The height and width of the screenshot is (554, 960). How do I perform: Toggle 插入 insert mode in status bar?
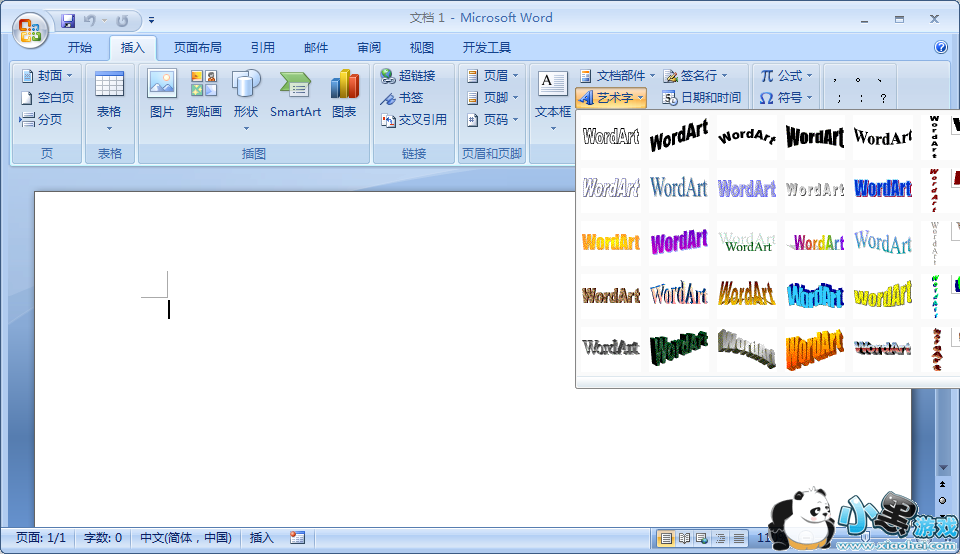coord(261,538)
